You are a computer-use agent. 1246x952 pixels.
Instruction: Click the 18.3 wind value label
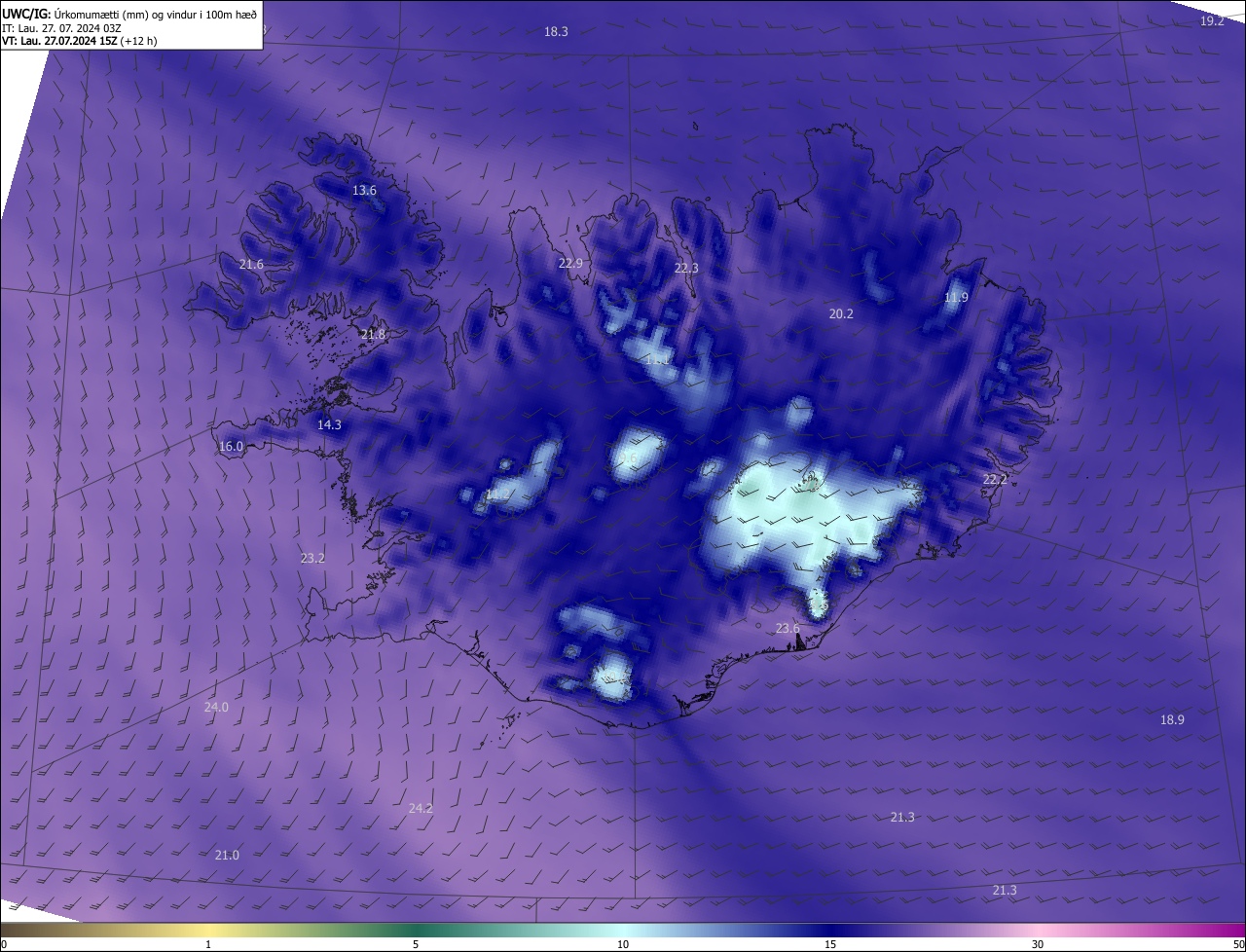[556, 31]
